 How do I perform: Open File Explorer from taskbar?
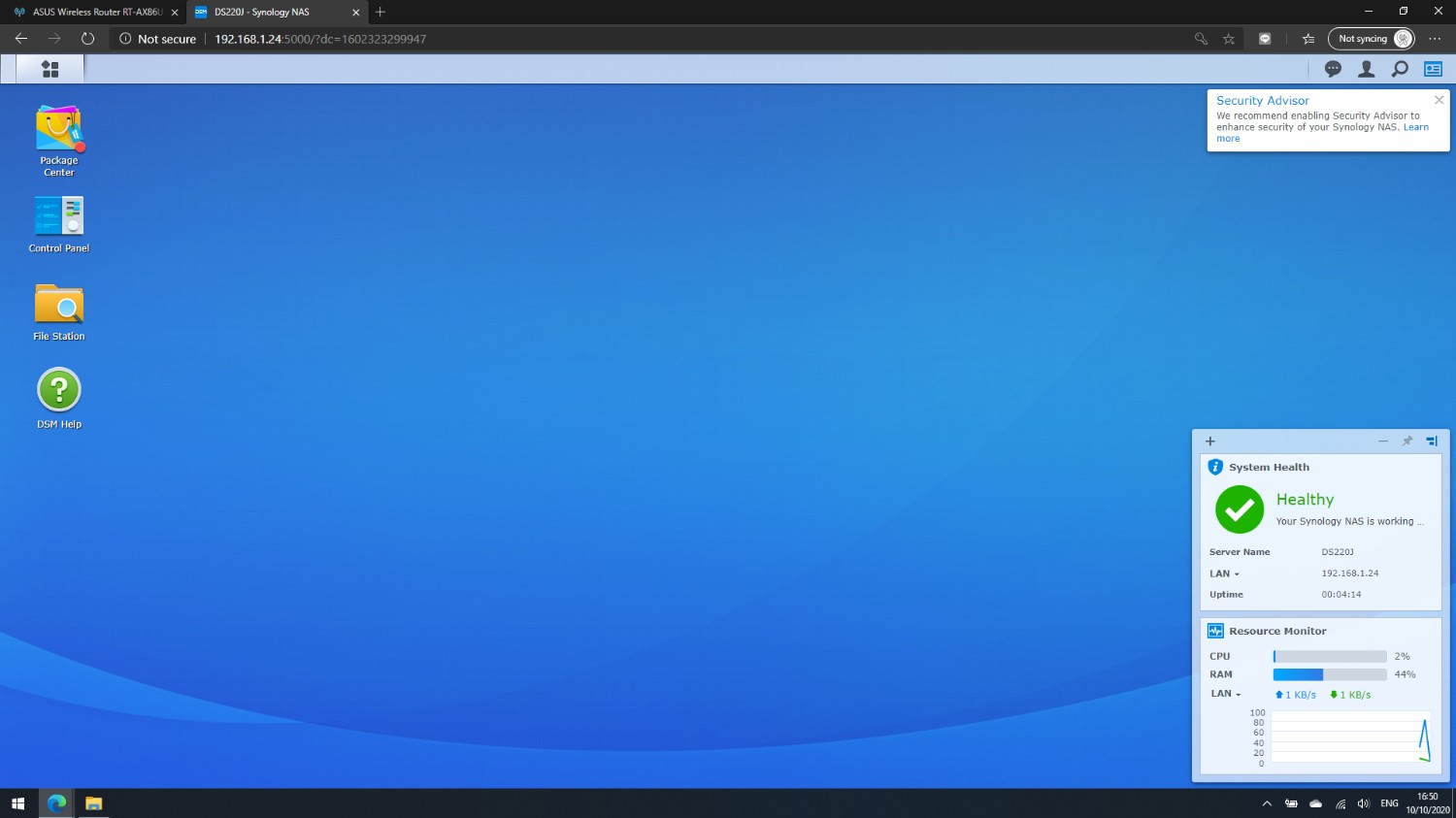coord(93,803)
